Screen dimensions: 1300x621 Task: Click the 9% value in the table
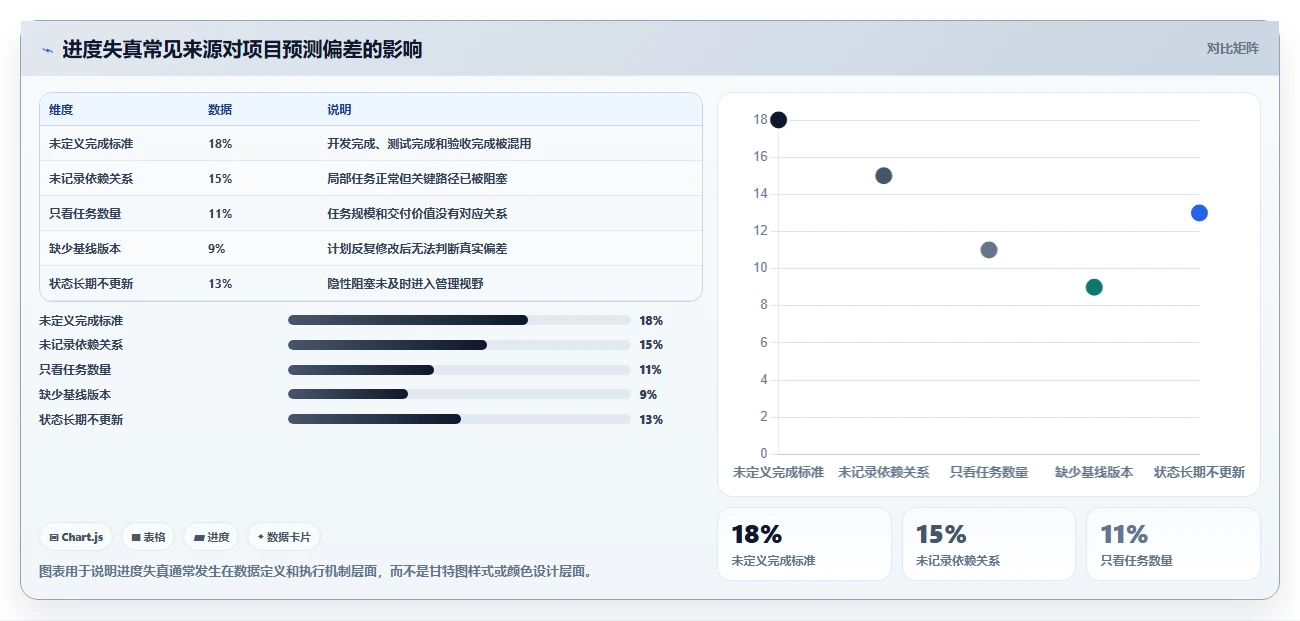[217, 249]
